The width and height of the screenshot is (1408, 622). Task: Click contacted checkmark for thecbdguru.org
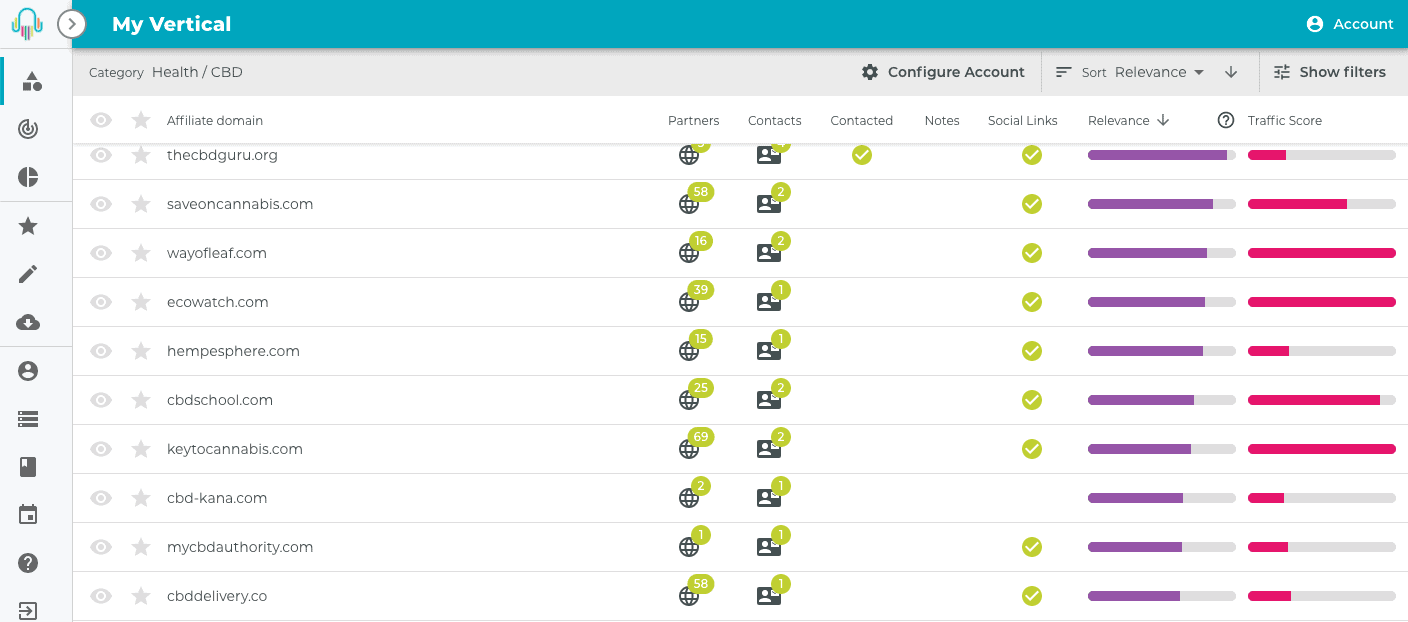[862, 155]
